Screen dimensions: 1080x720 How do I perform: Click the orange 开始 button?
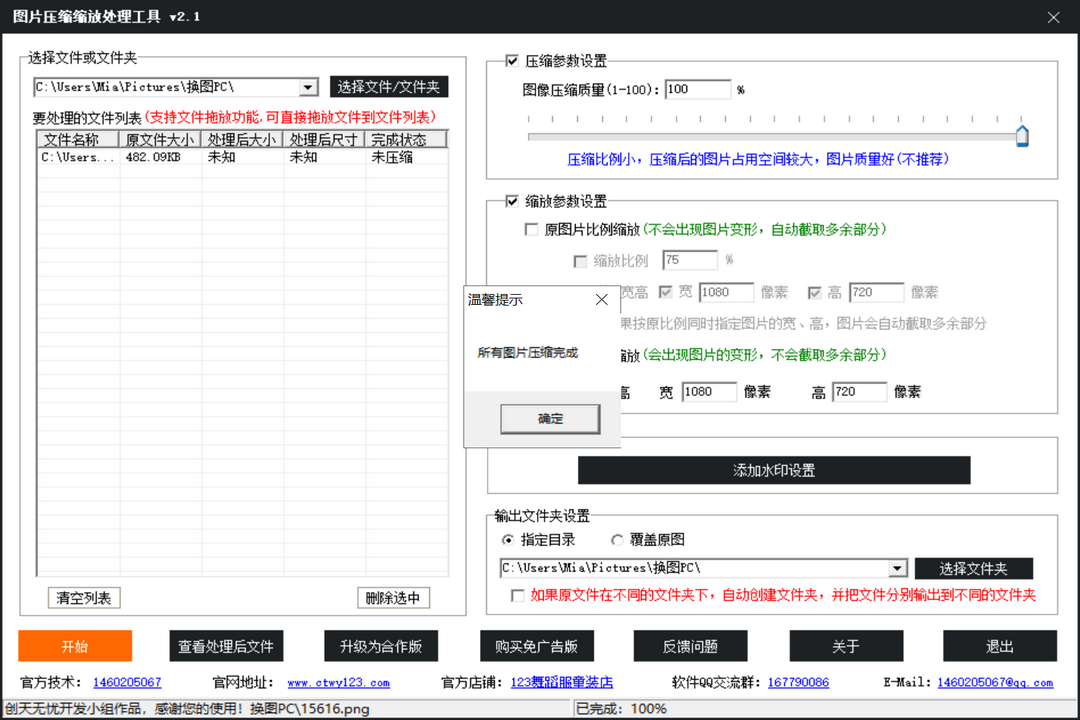click(75, 646)
